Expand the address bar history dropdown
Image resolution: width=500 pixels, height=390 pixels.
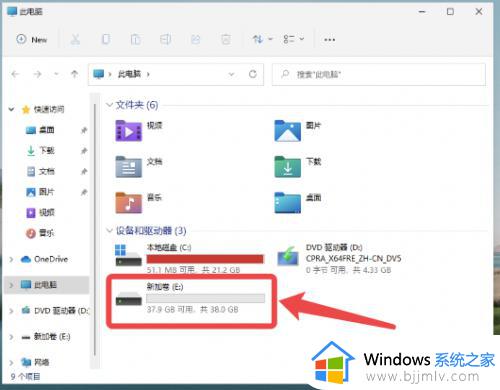tap(231, 74)
